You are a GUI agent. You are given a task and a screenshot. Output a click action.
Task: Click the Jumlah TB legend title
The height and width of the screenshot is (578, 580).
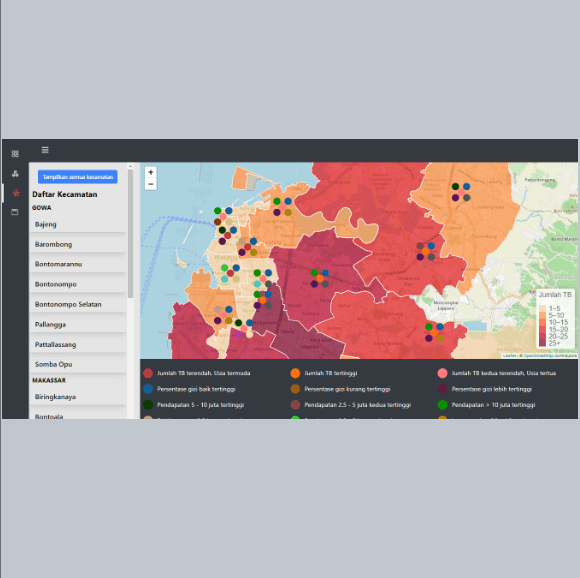[555, 295]
